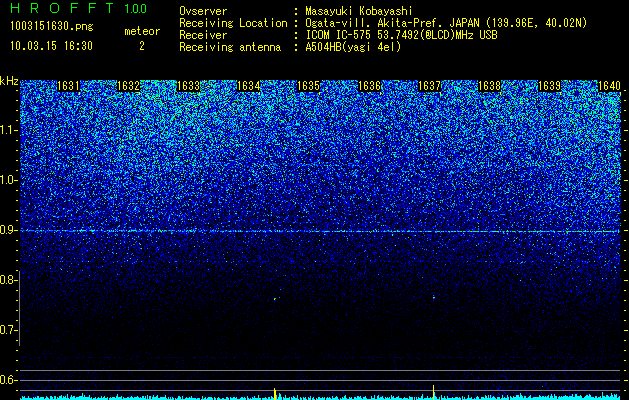Click the antenna text A504HB(yagi 4el)

(353, 47)
